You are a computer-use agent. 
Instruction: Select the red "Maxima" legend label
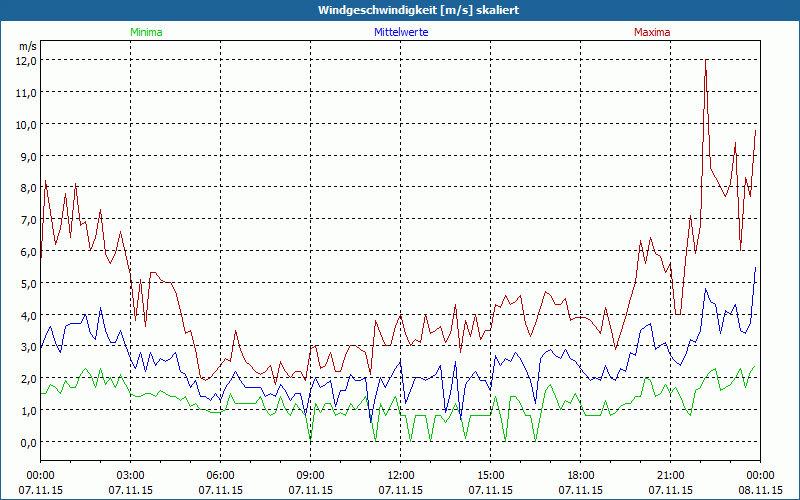point(651,32)
